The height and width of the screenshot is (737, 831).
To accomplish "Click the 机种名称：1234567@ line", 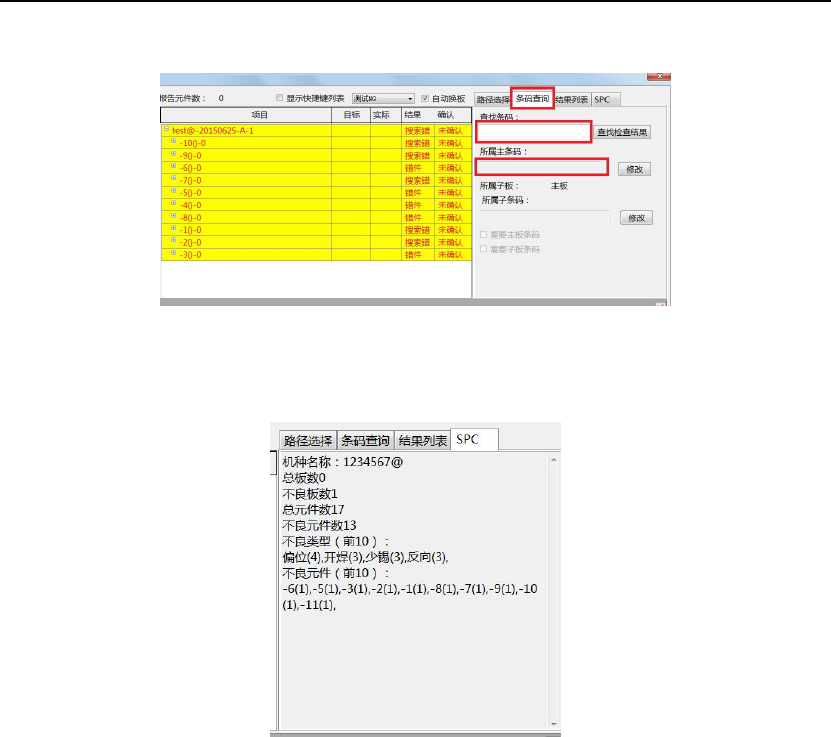I will click(x=342, y=462).
